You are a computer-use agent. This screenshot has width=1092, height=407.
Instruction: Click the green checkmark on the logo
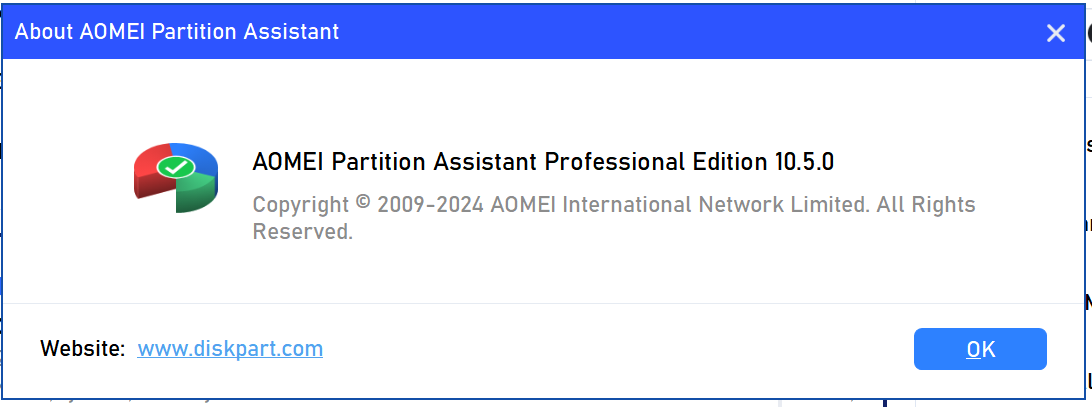point(177,166)
